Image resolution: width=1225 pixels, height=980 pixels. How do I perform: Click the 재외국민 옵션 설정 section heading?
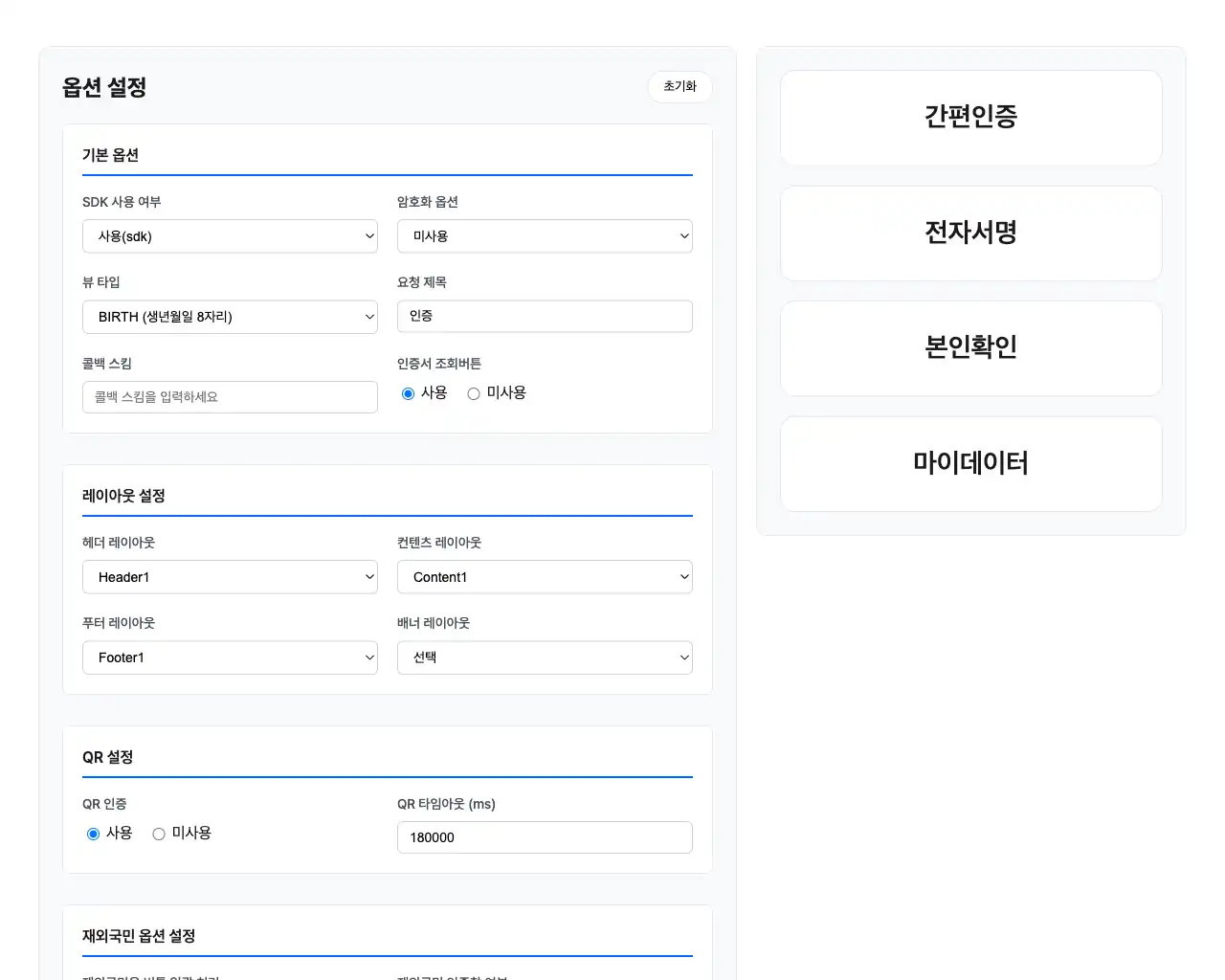(139, 936)
